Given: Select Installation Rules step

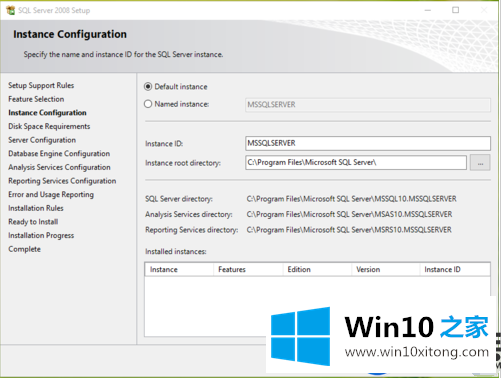Looking at the screenshot, I should click(36, 208).
